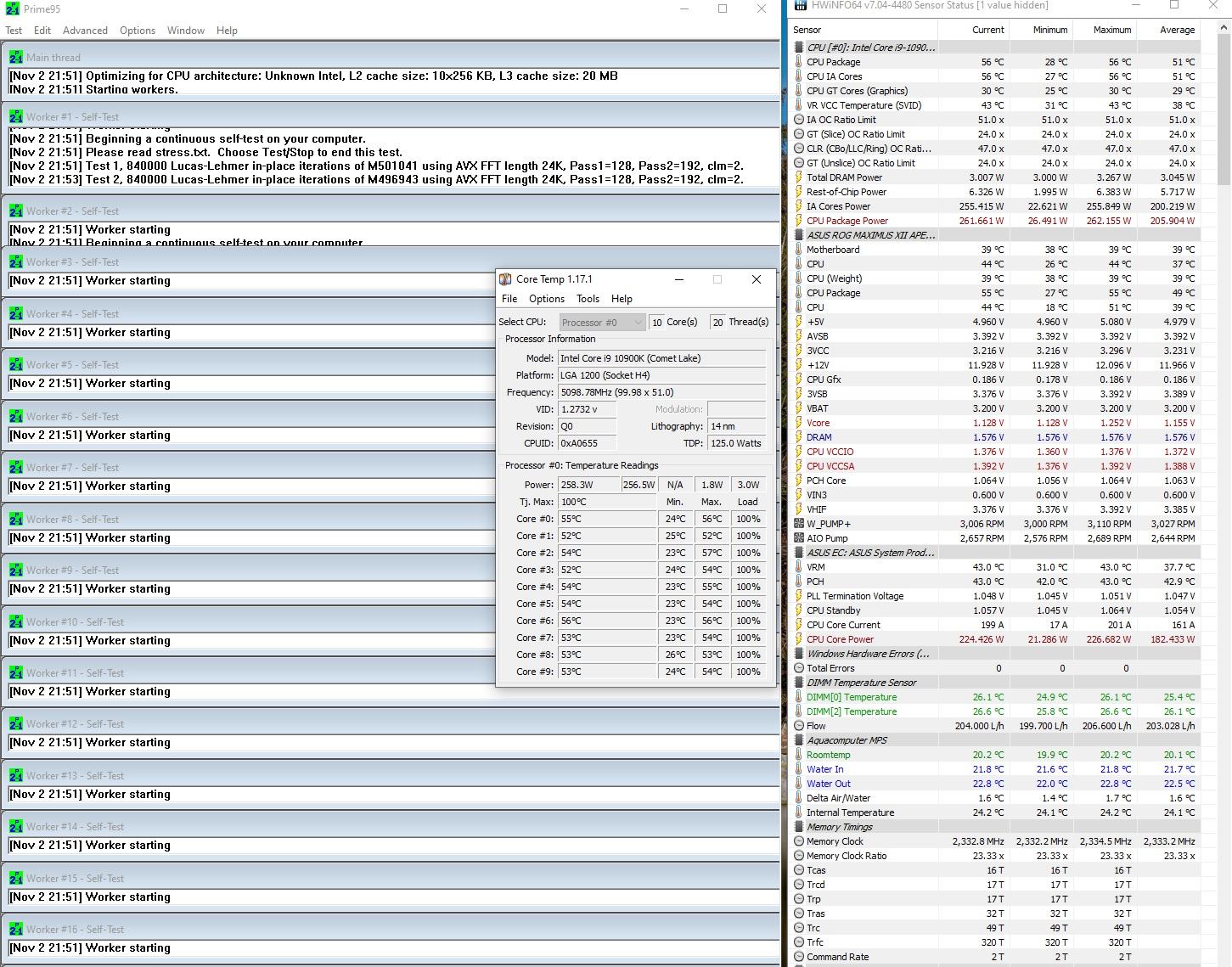Click the Memory Timings group icon
The image size is (1232, 967).
coord(798,827)
